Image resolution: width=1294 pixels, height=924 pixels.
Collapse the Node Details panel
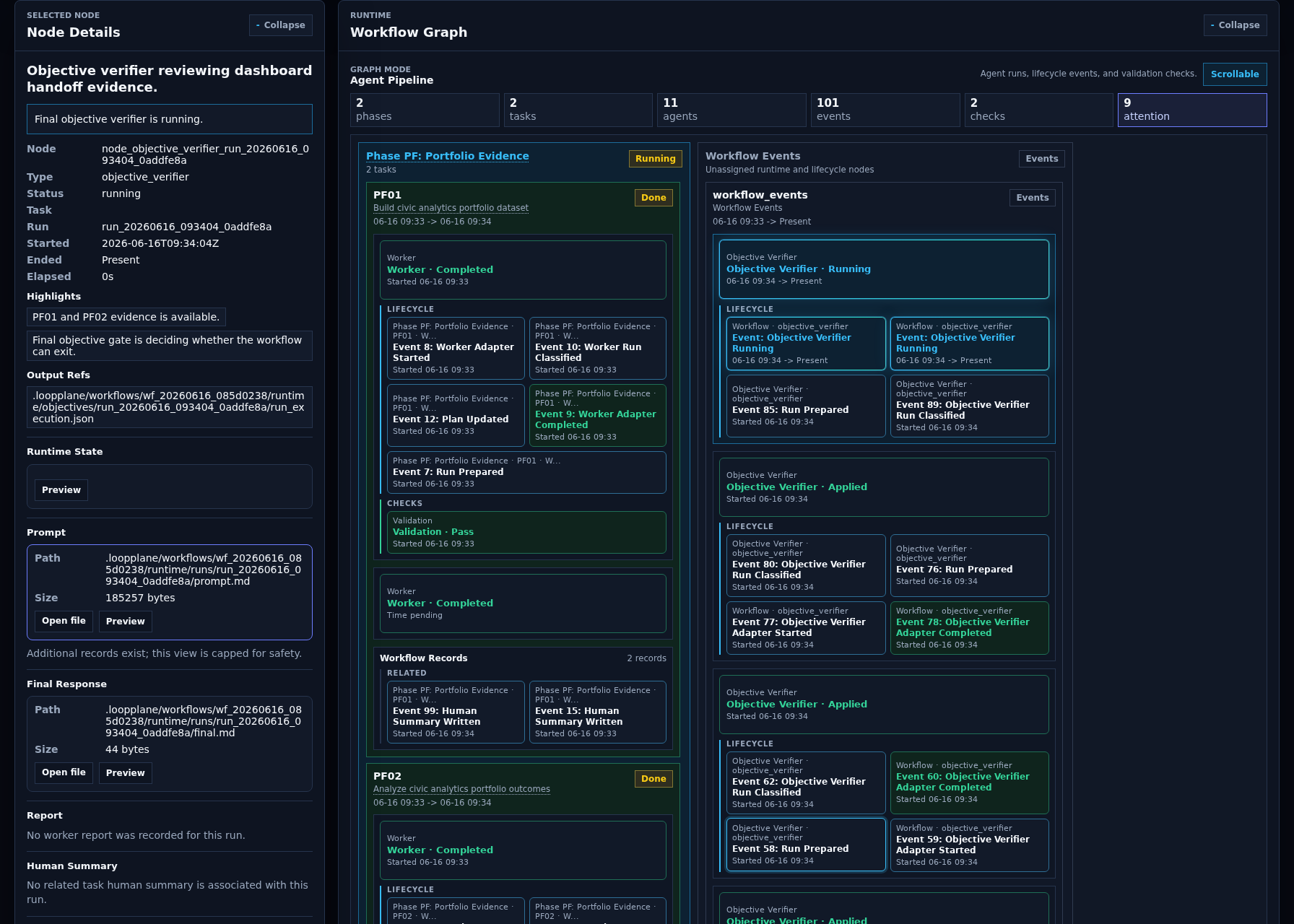pyautogui.click(x=281, y=25)
